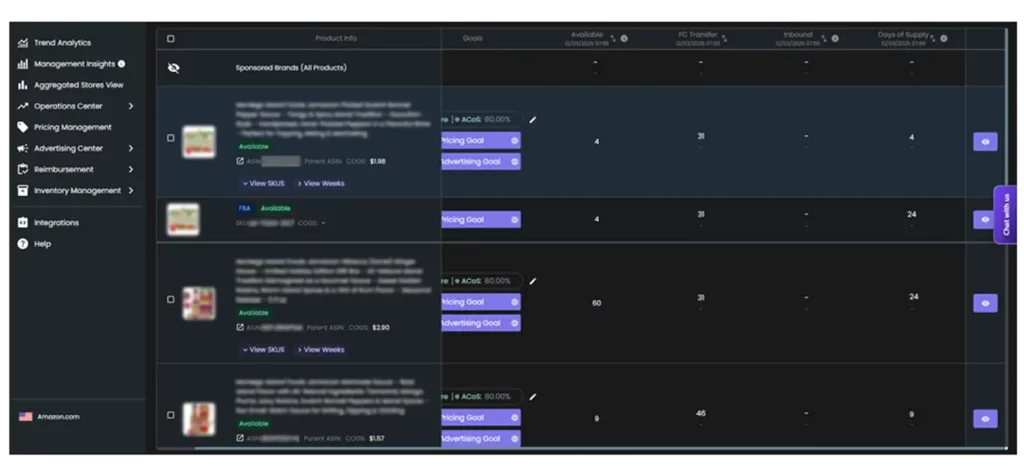Click the Integrations icon in sidebar
This screenshot has height=473, width=1024.
(x=23, y=223)
